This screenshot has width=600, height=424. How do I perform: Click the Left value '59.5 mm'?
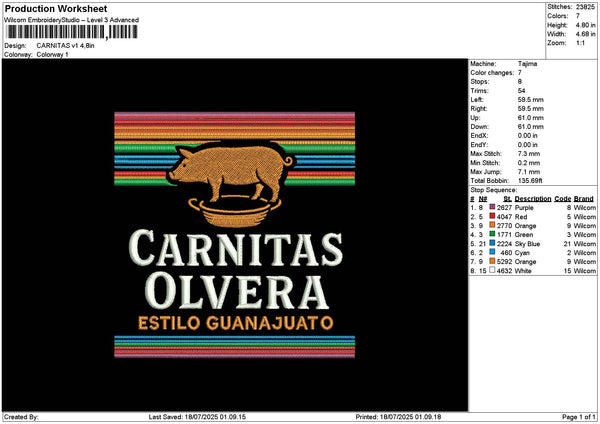coord(530,99)
